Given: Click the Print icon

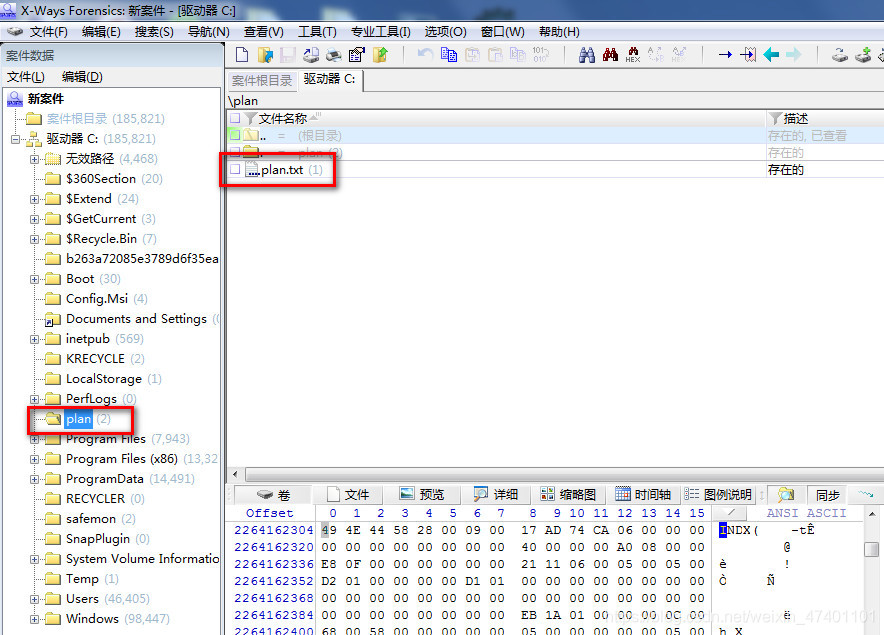Looking at the screenshot, I should (334, 55).
